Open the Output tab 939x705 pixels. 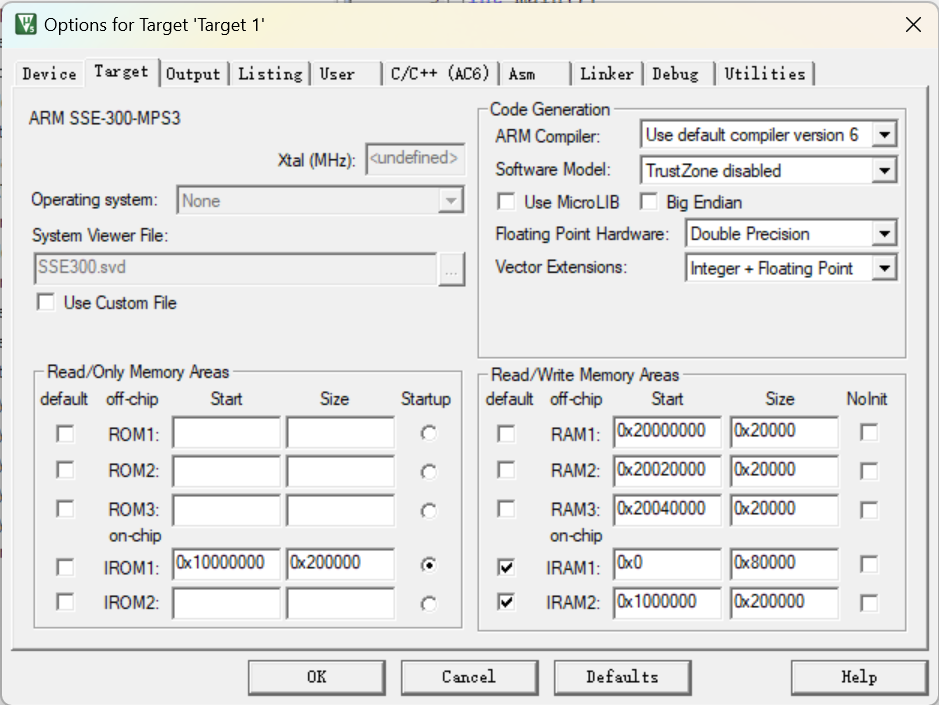(193, 74)
